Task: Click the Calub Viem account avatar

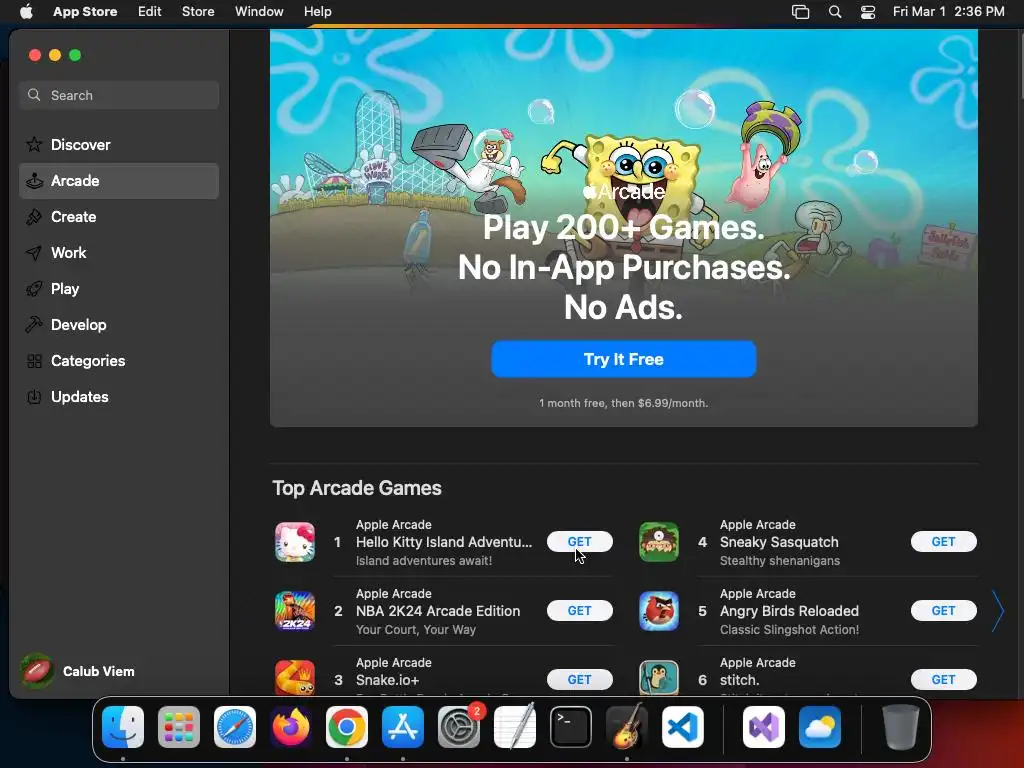Action: pyautogui.click(x=37, y=671)
